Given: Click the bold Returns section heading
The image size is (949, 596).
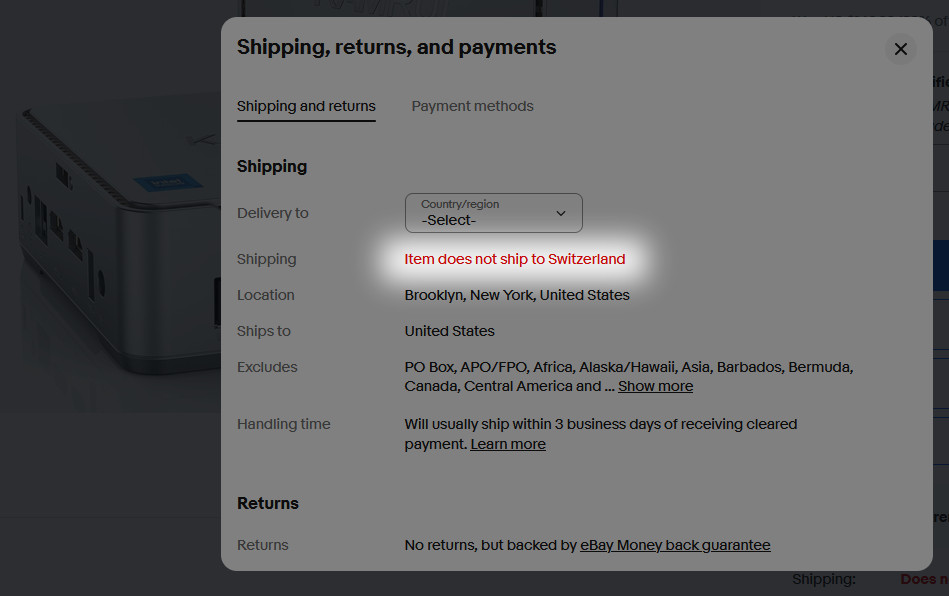Looking at the screenshot, I should click(268, 503).
